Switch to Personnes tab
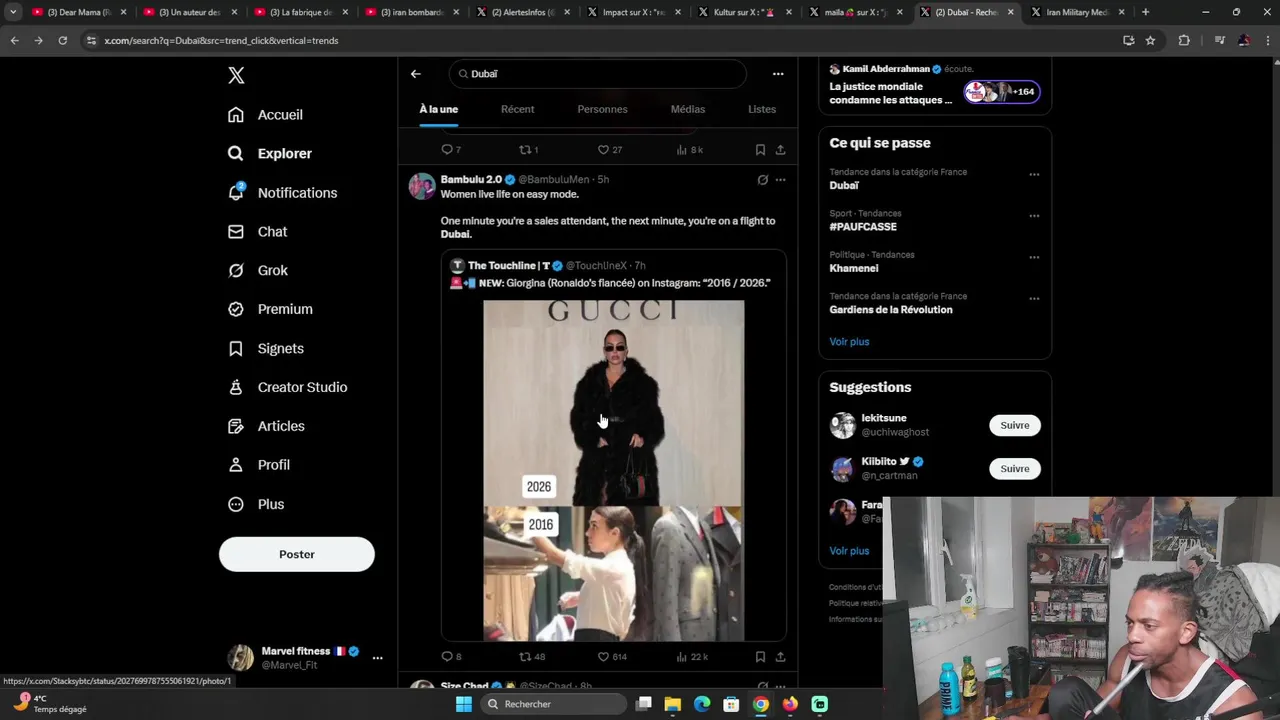Screen dimensions: 1280x720 click(x=602, y=109)
